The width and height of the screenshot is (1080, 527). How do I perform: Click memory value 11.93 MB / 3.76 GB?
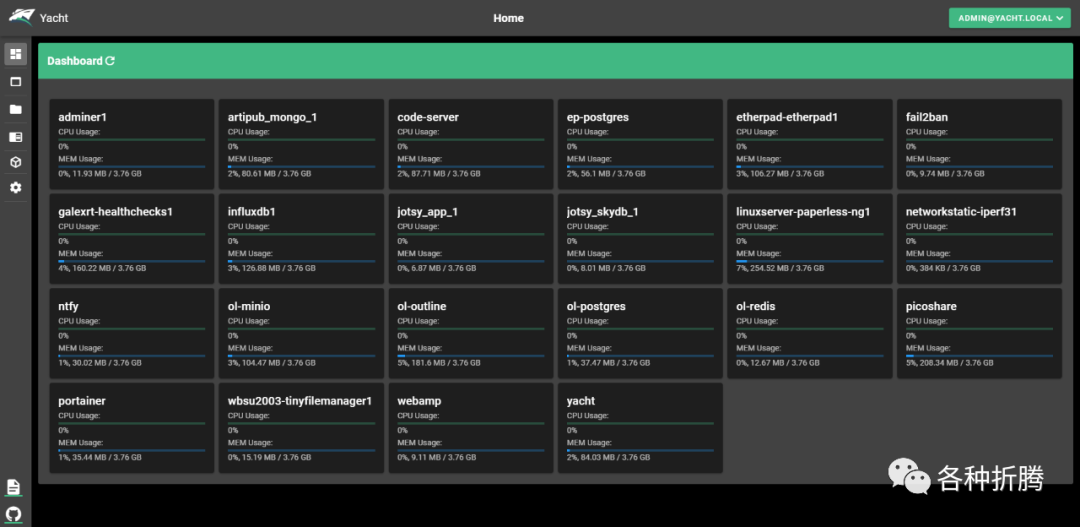(107, 174)
